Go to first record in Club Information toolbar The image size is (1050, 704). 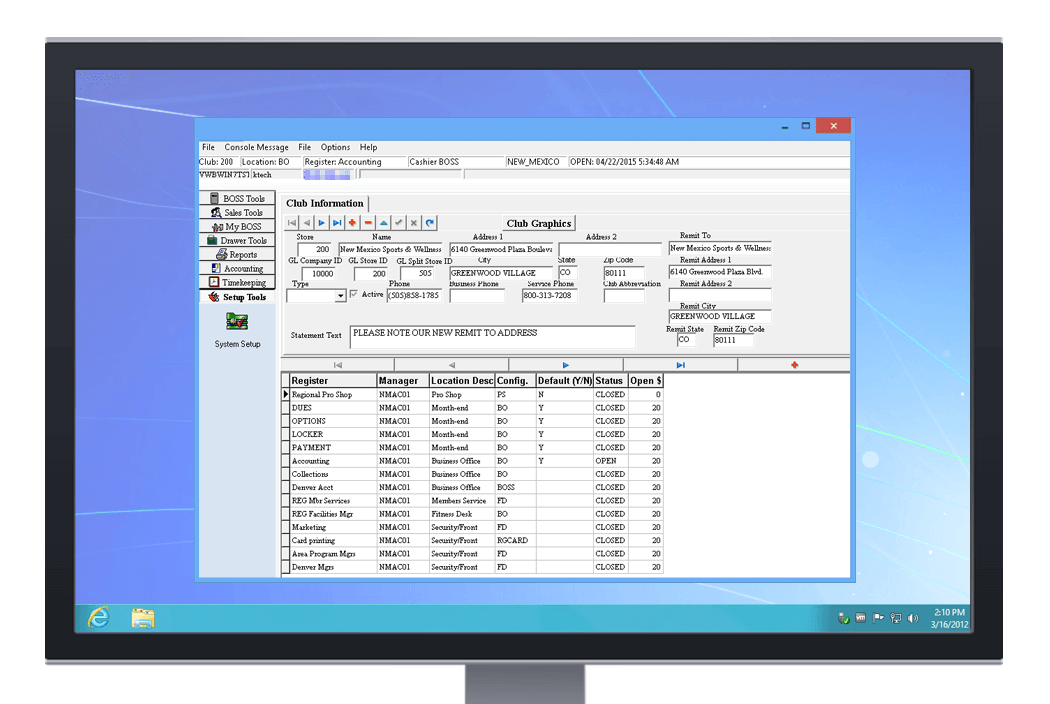(292, 222)
